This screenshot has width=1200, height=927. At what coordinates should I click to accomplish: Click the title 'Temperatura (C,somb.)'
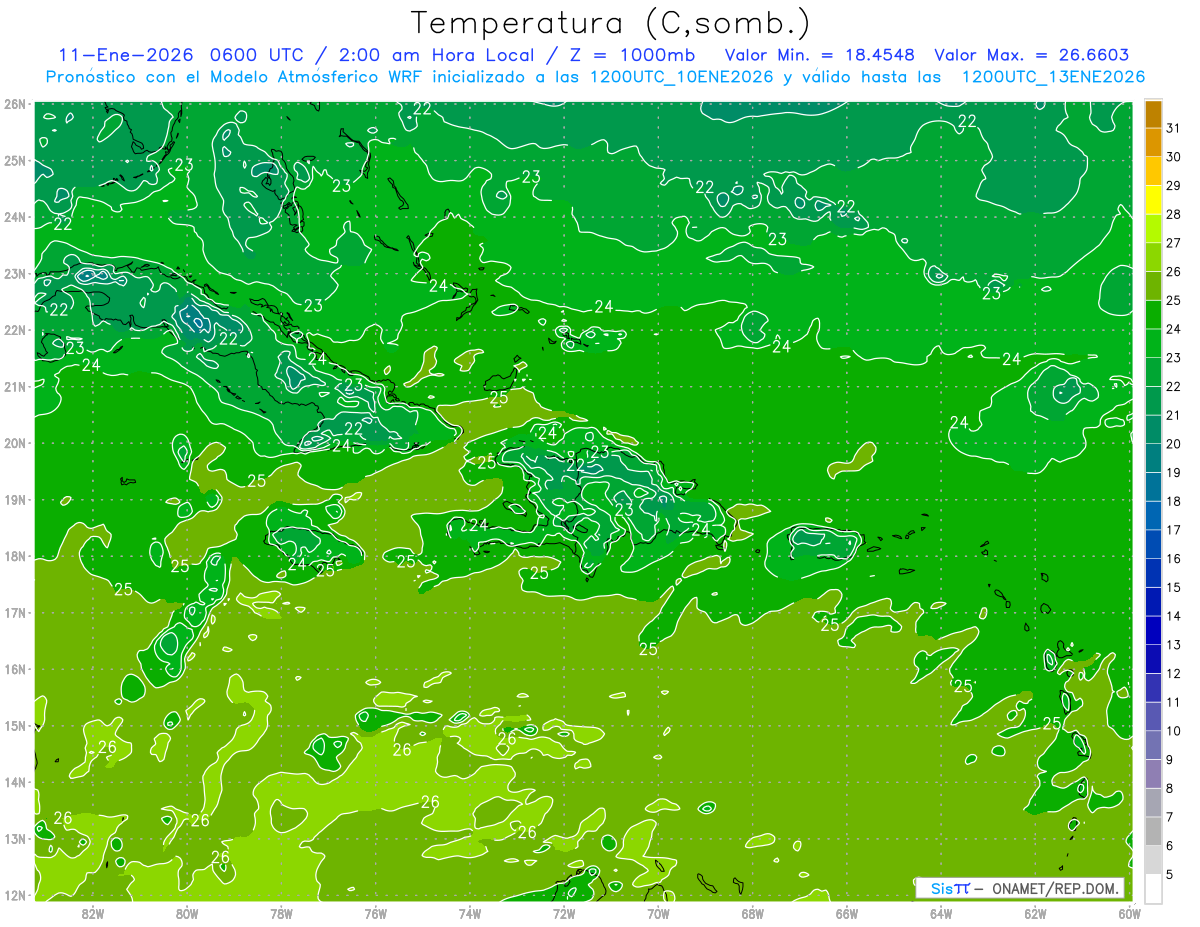pyautogui.click(x=610, y=23)
